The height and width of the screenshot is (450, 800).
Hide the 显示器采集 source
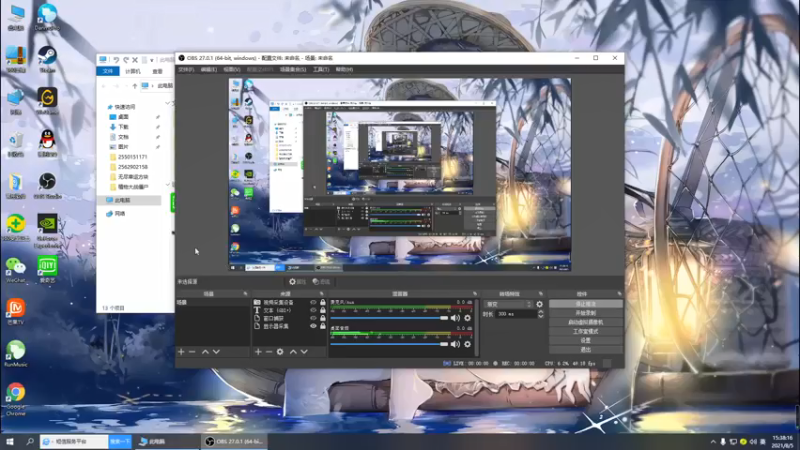click(313, 326)
